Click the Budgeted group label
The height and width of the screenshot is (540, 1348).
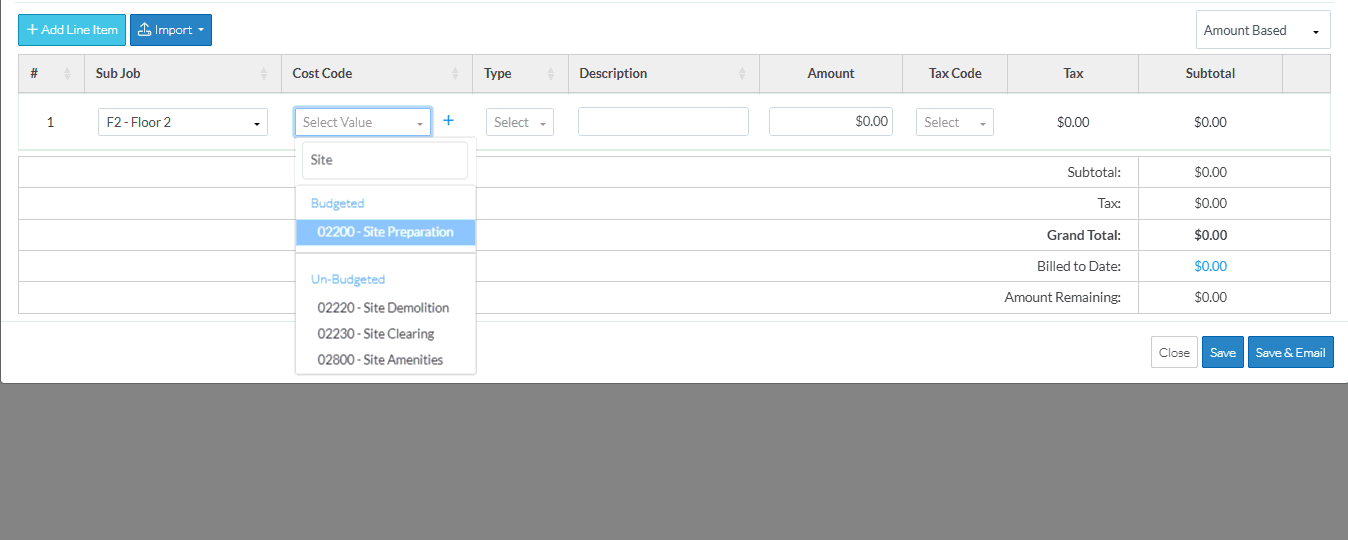click(338, 203)
